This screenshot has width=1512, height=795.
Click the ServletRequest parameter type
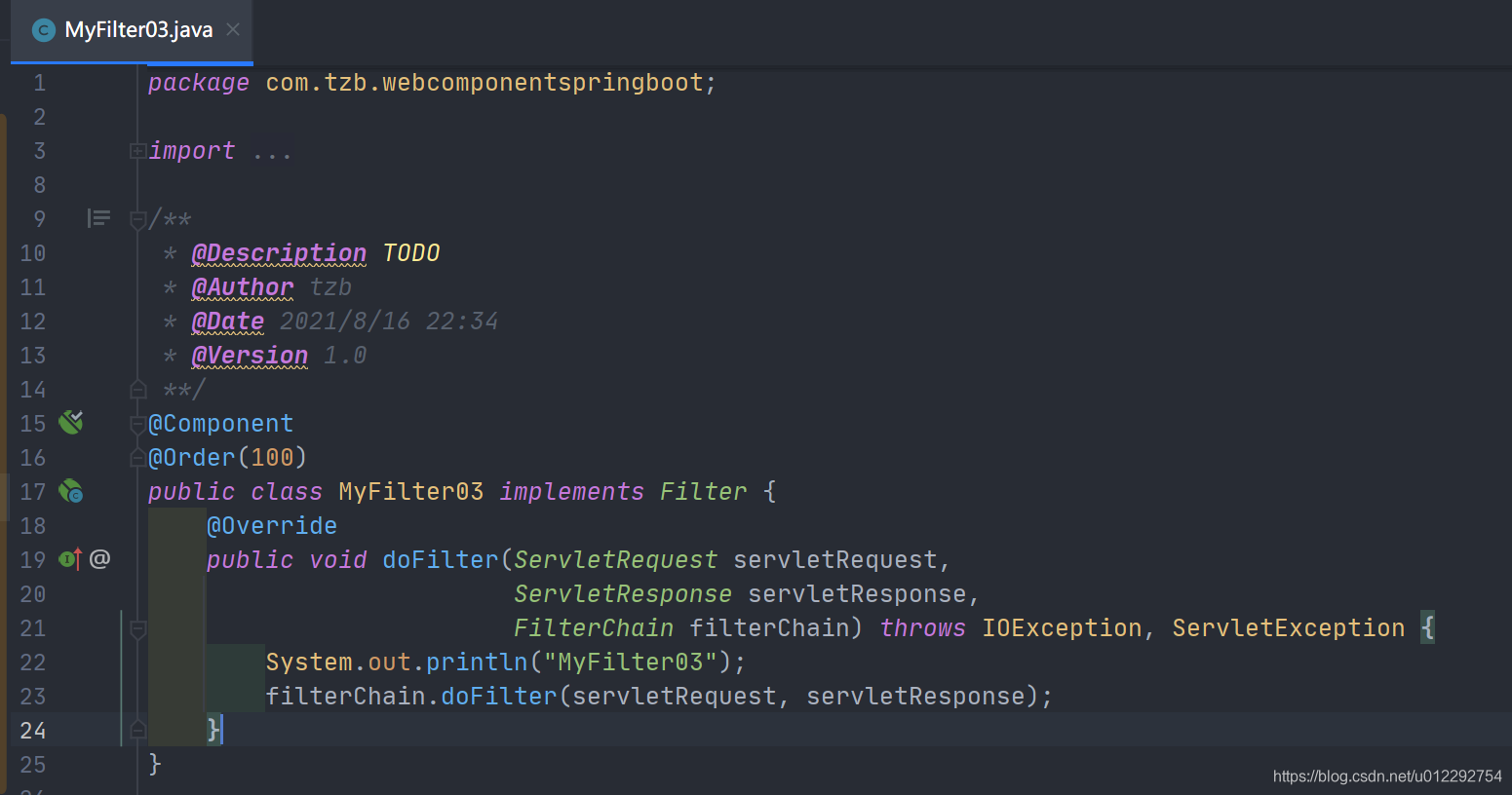click(615, 560)
